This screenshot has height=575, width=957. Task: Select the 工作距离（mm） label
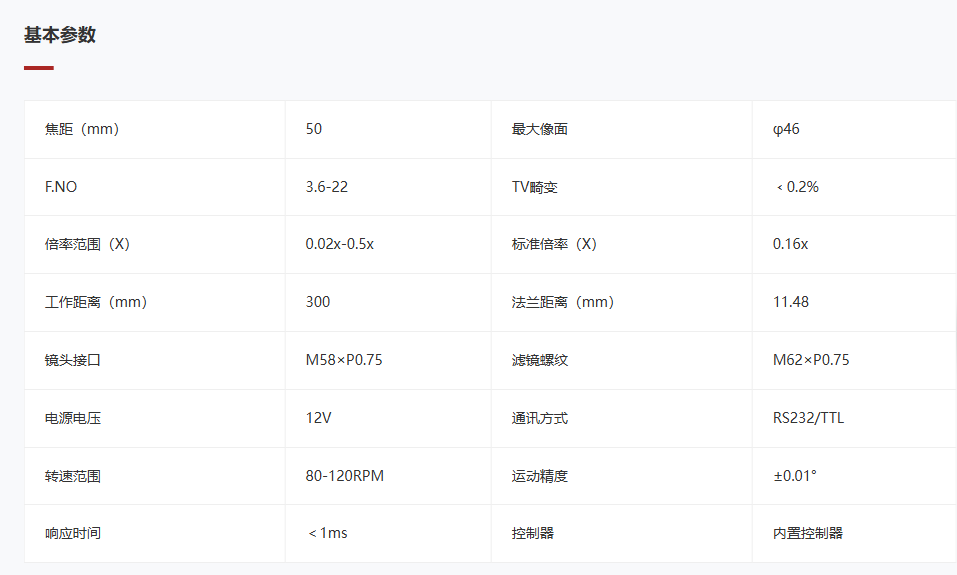coord(96,302)
